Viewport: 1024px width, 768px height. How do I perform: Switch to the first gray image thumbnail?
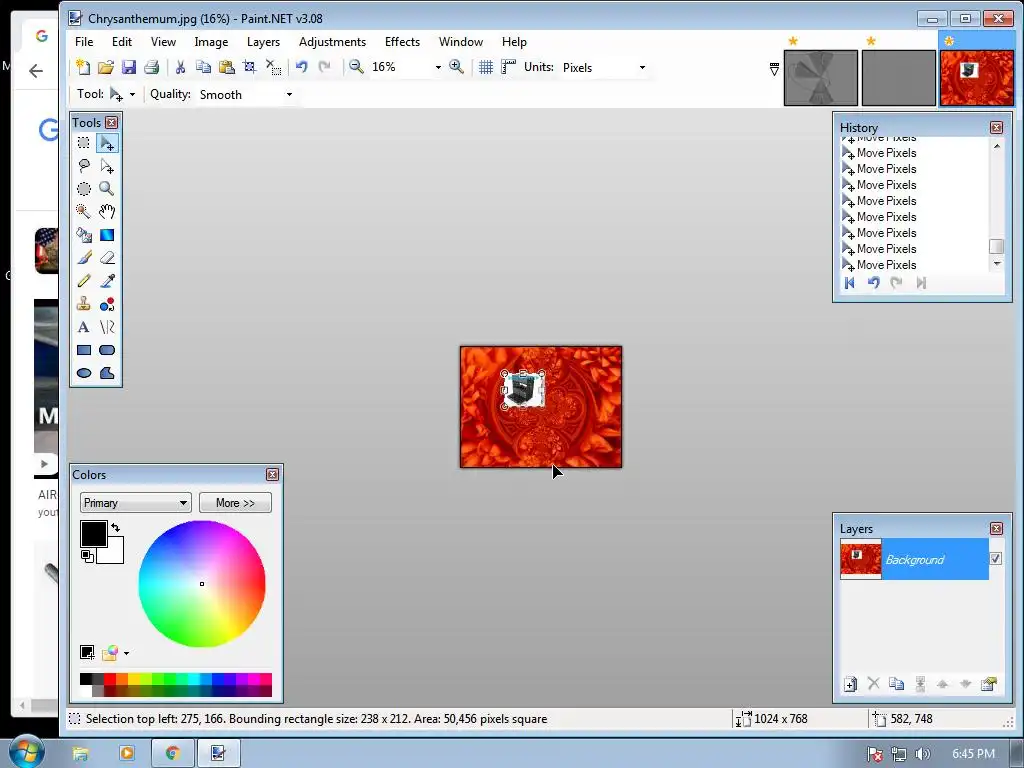[821, 78]
